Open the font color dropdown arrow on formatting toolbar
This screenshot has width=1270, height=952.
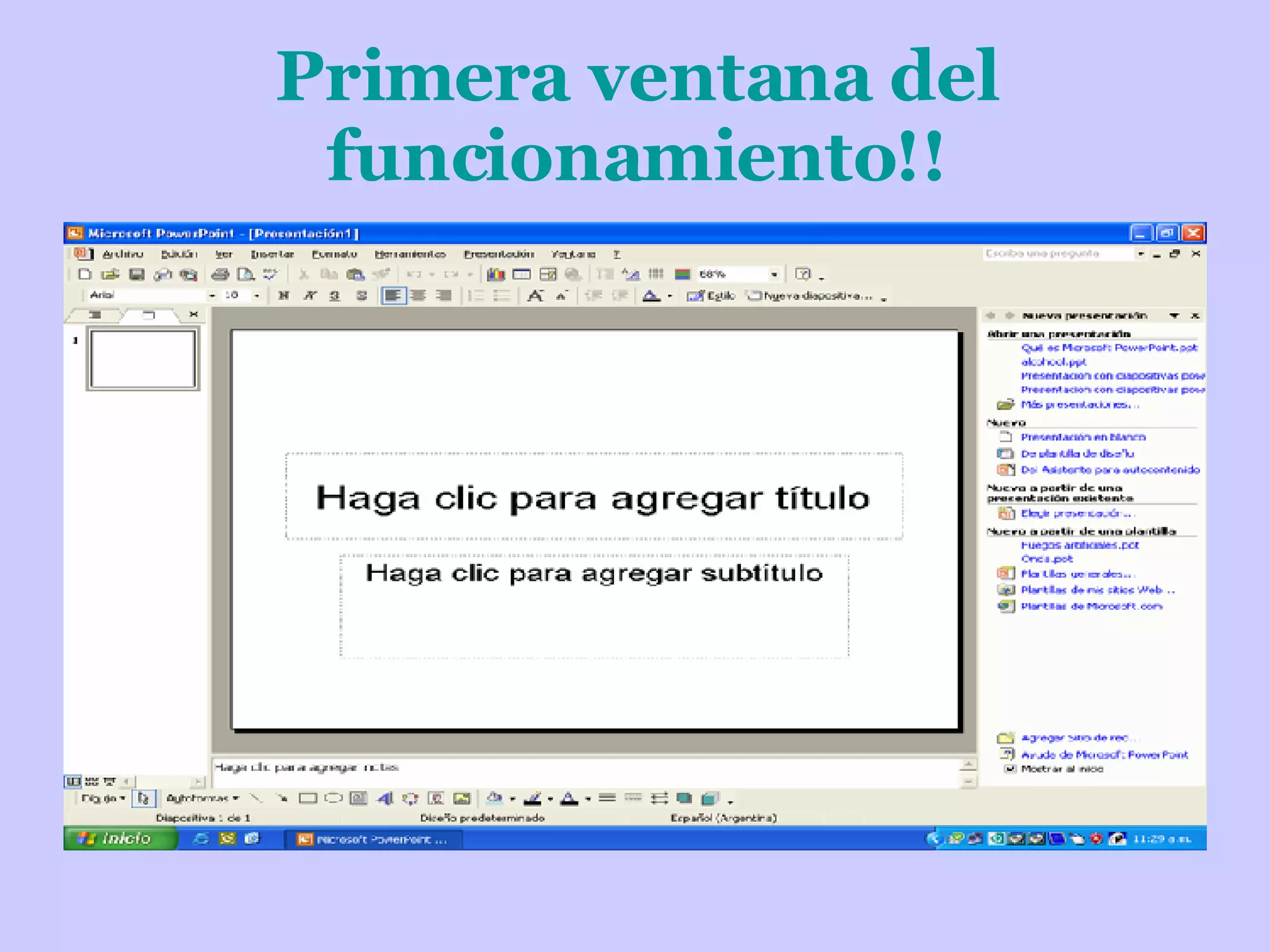coord(670,296)
